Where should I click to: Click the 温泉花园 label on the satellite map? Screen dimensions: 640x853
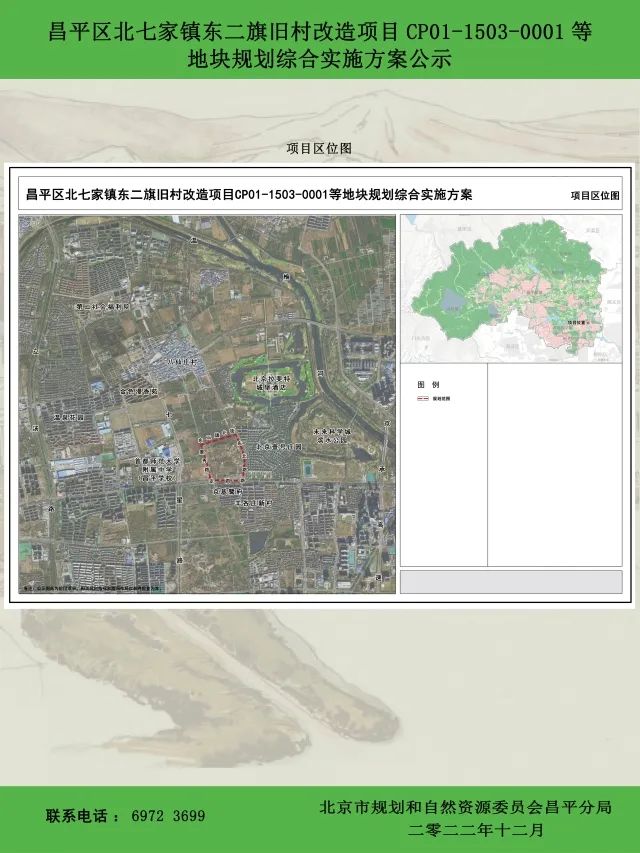[x=68, y=416]
